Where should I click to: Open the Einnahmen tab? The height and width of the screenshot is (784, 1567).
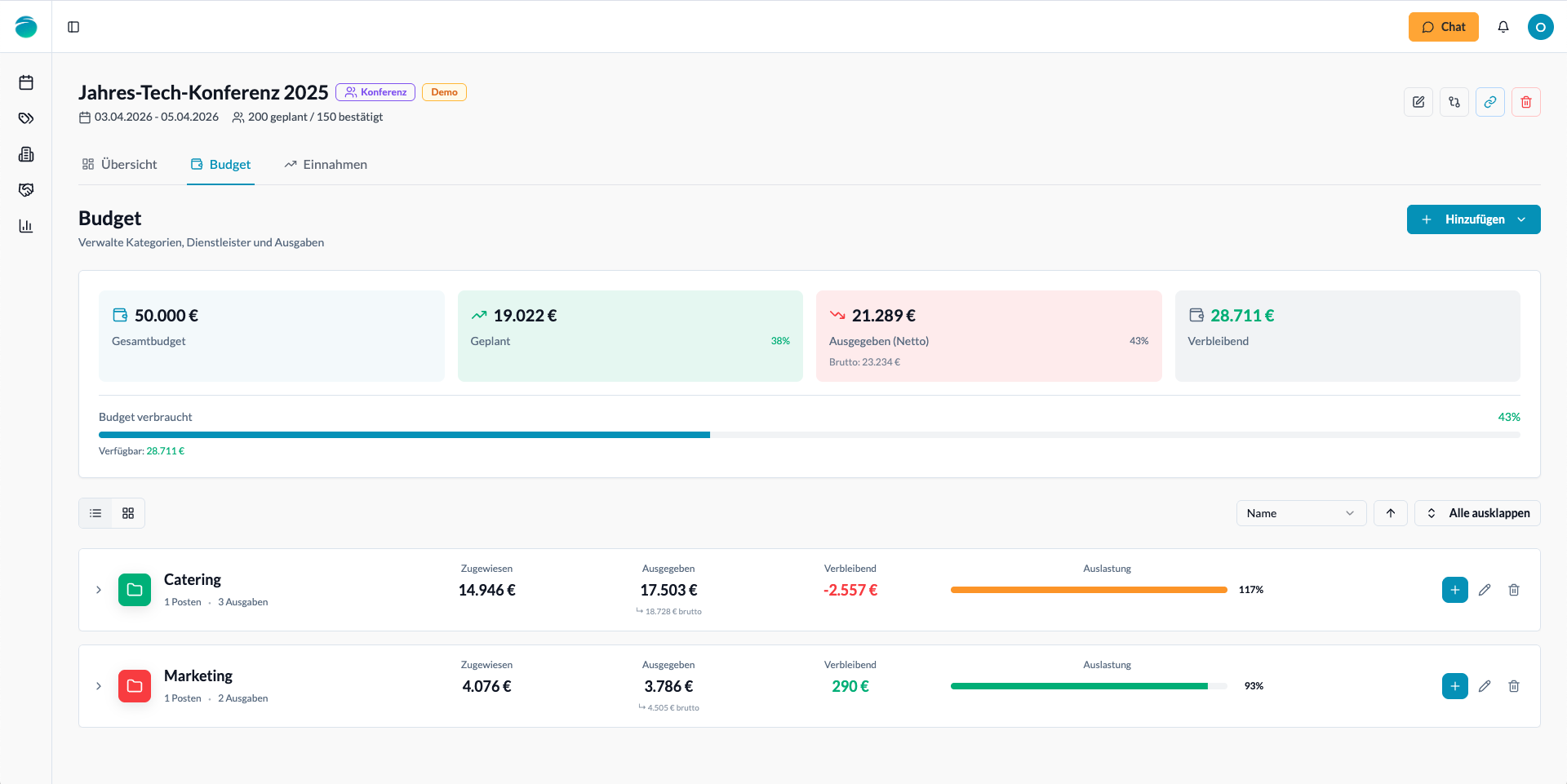pos(326,165)
